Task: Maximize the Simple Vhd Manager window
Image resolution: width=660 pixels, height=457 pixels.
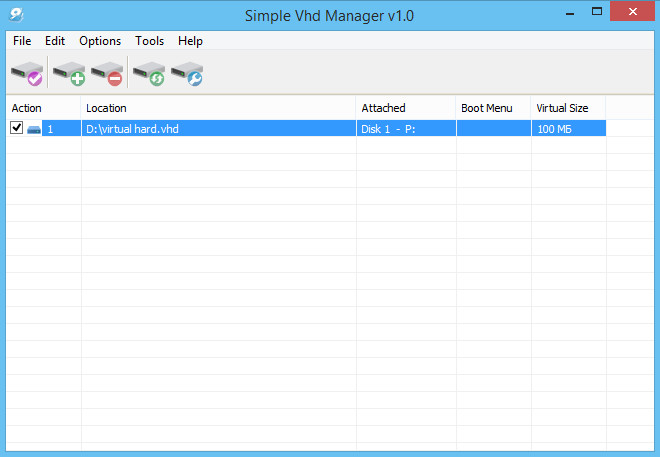Action: (x=596, y=12)
